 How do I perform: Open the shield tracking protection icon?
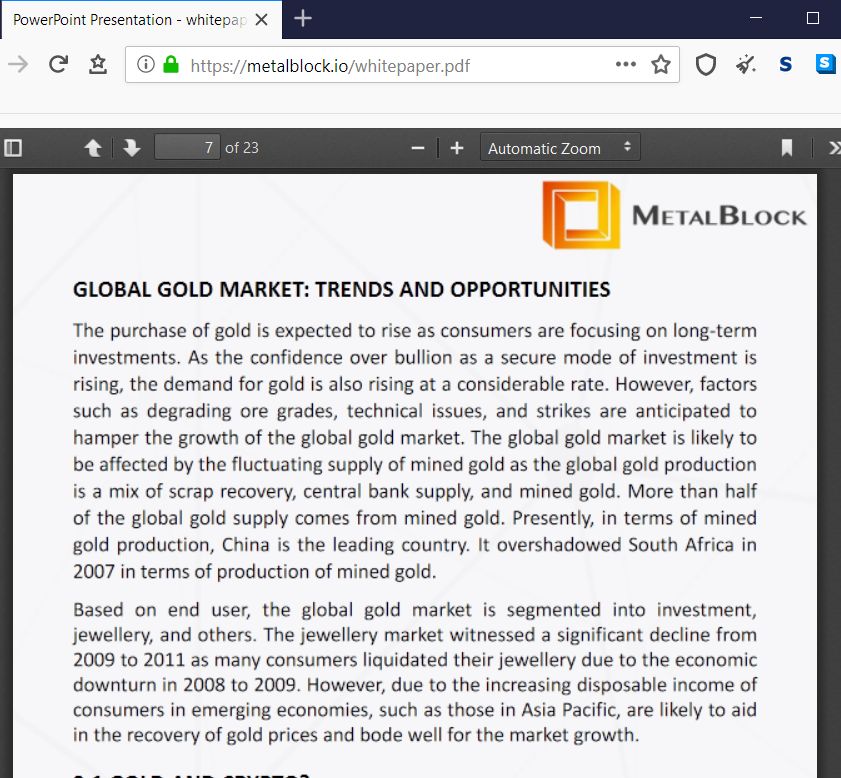(x=706, y=65)
